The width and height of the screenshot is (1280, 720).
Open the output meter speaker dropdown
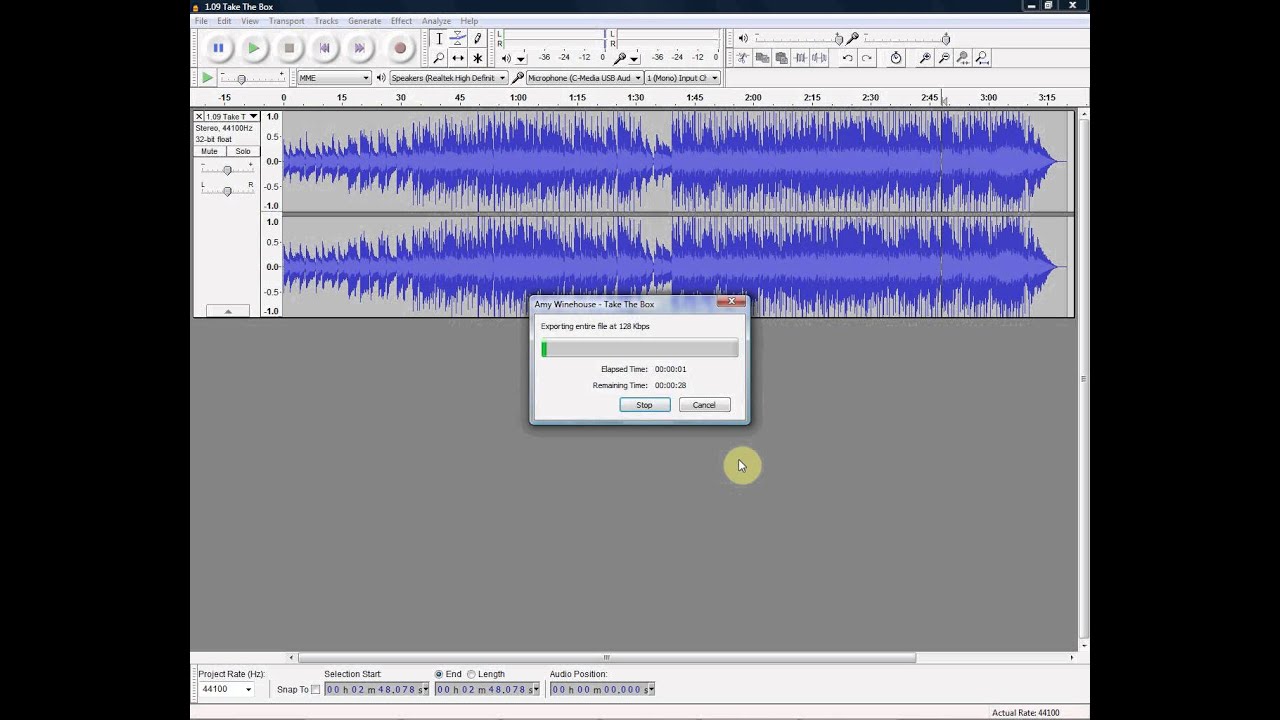(x=520, y=59)
